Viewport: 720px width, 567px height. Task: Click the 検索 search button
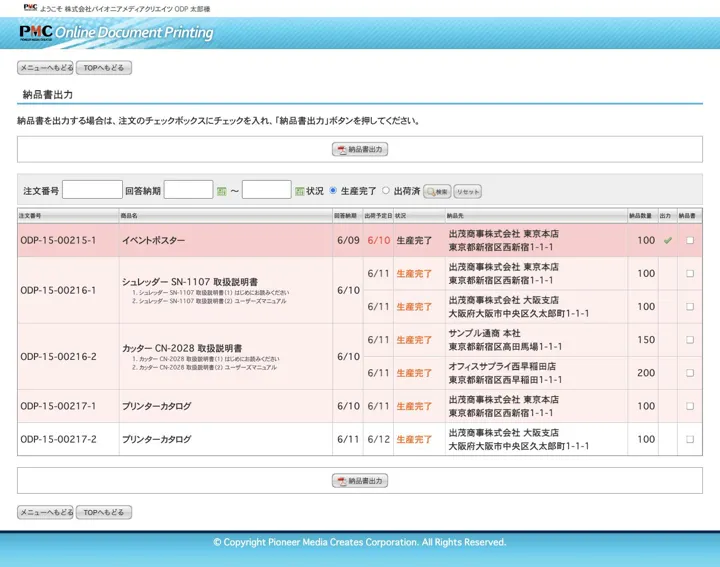[x=437, y=191]
